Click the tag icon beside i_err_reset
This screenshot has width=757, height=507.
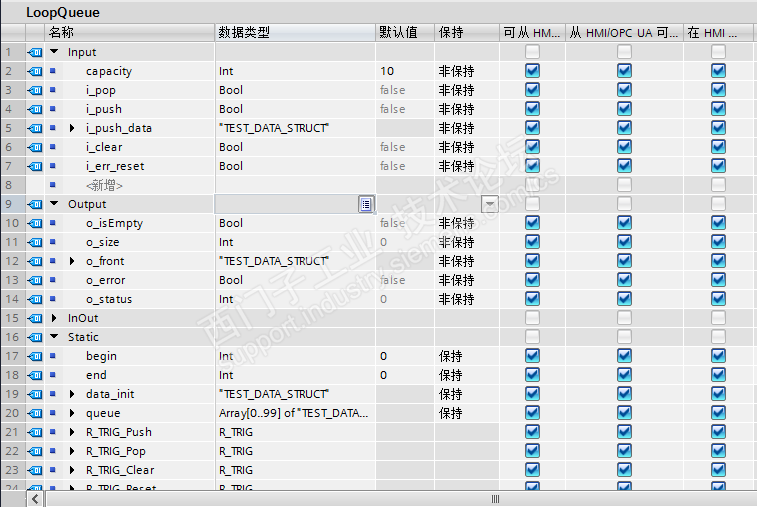pos(35,167)
